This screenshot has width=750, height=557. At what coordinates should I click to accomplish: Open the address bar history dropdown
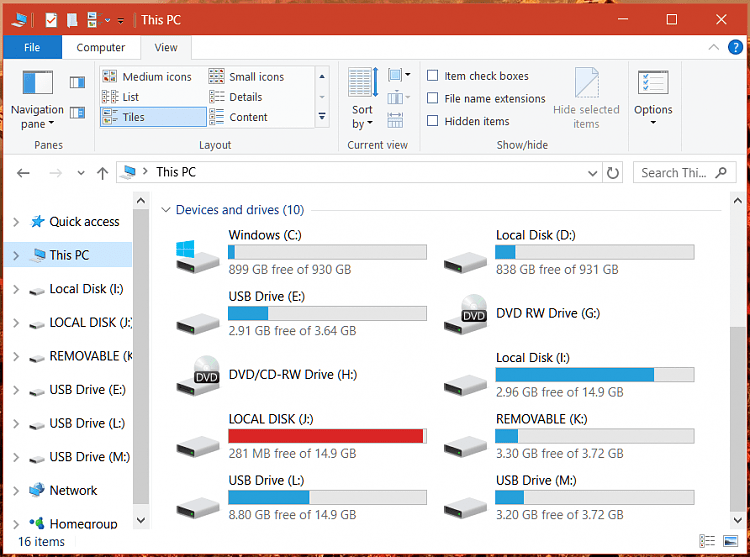click(x=592, y=173)
